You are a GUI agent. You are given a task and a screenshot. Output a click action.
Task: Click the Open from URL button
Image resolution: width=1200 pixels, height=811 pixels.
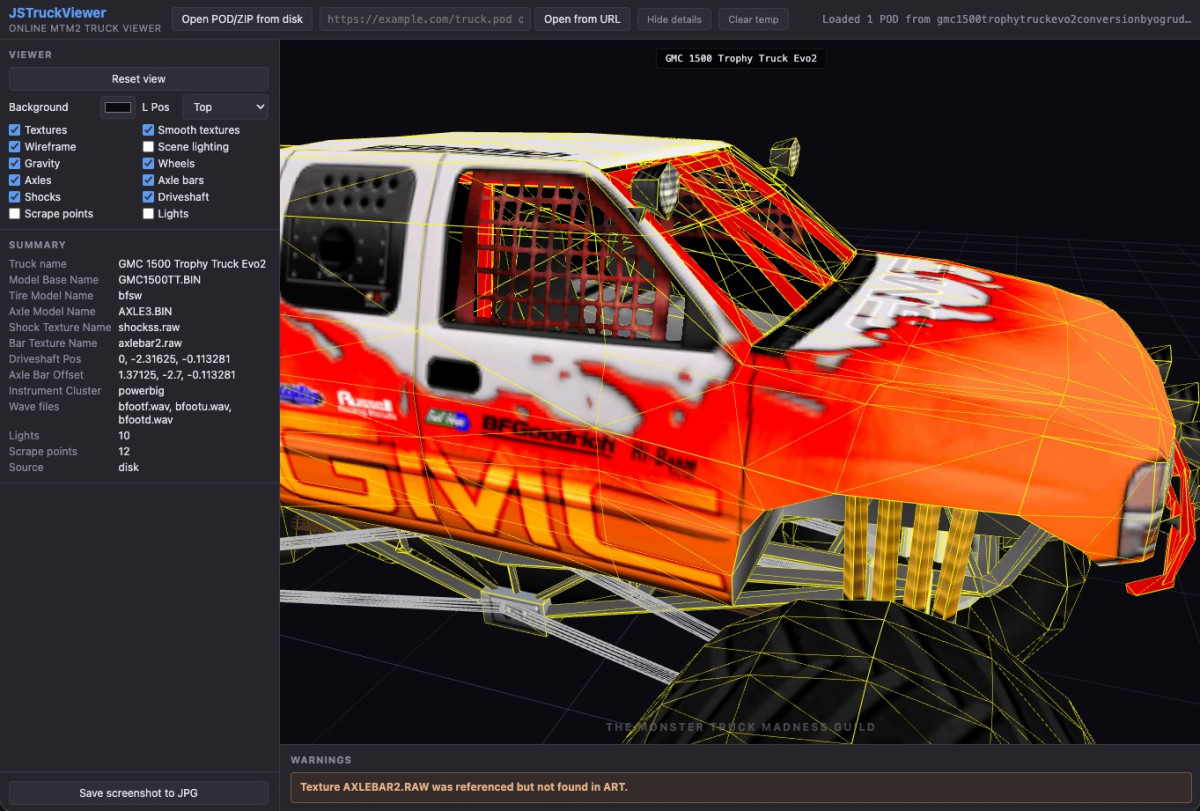click(x=582, y=19)
